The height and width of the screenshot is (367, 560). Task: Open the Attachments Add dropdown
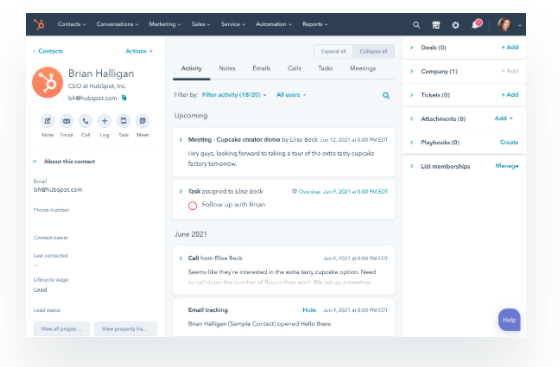[504, 118]
